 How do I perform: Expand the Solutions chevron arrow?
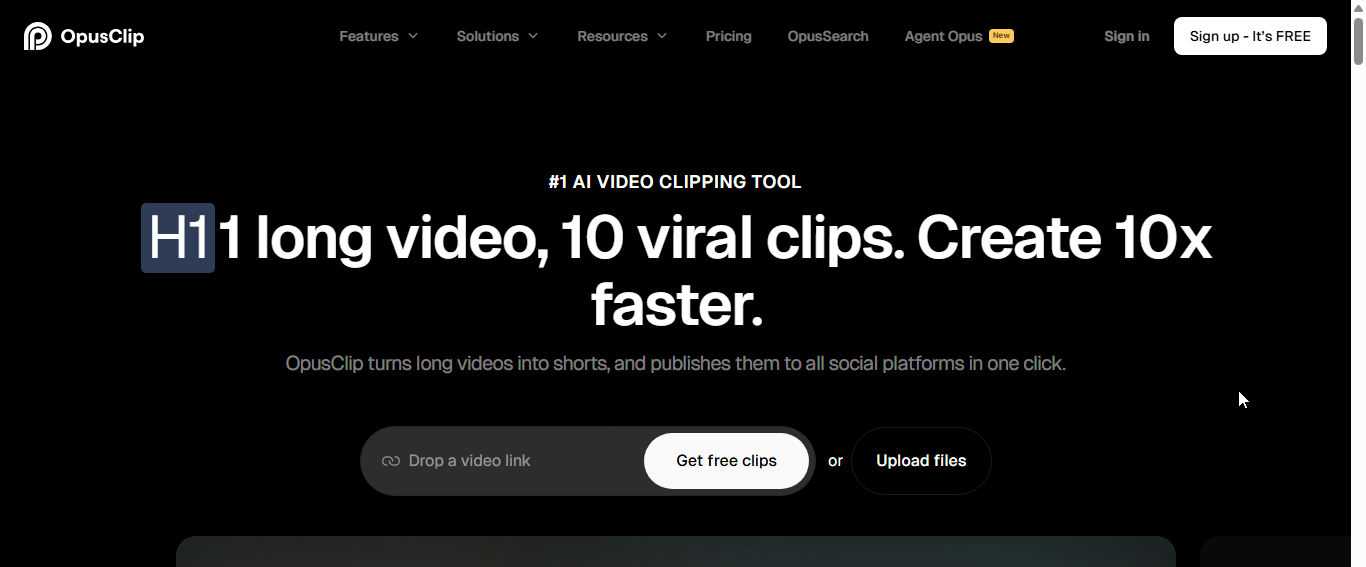pos(533,36)
